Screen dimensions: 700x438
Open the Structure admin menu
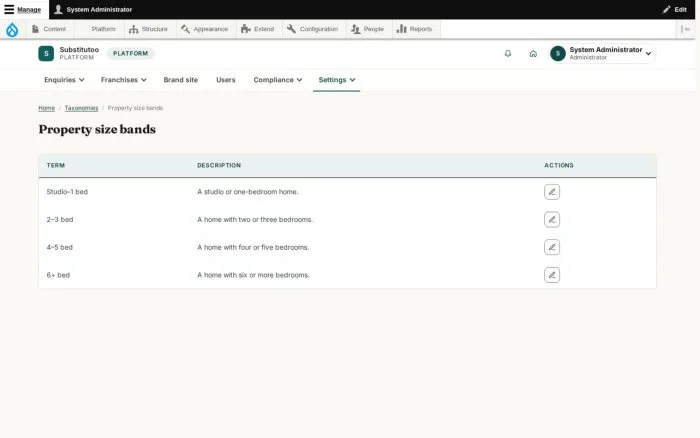tap(149, 29)
